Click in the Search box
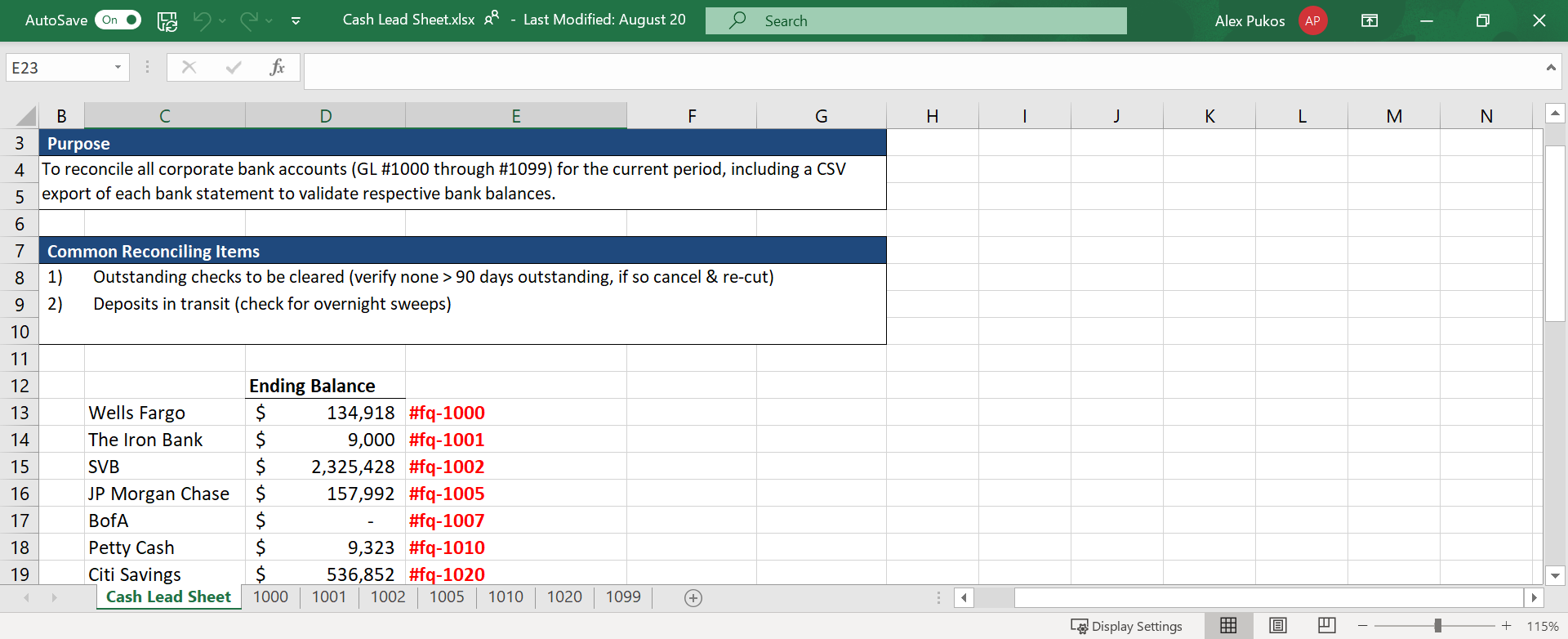 915,21
